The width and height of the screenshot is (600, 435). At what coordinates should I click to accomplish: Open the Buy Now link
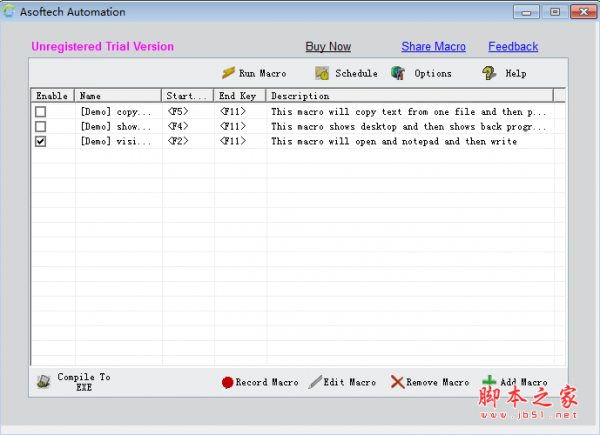click(x=328, y=47)
